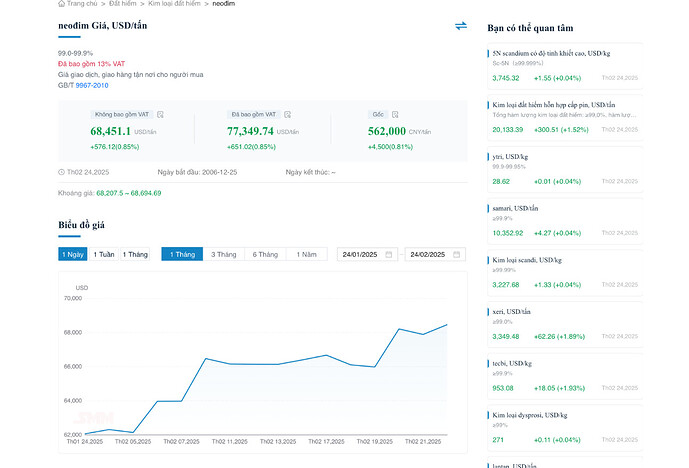Viewport: 689px width, 468px height.
Task: Click the home icon in the breadcrumb
Action: (x=62, y=5)
